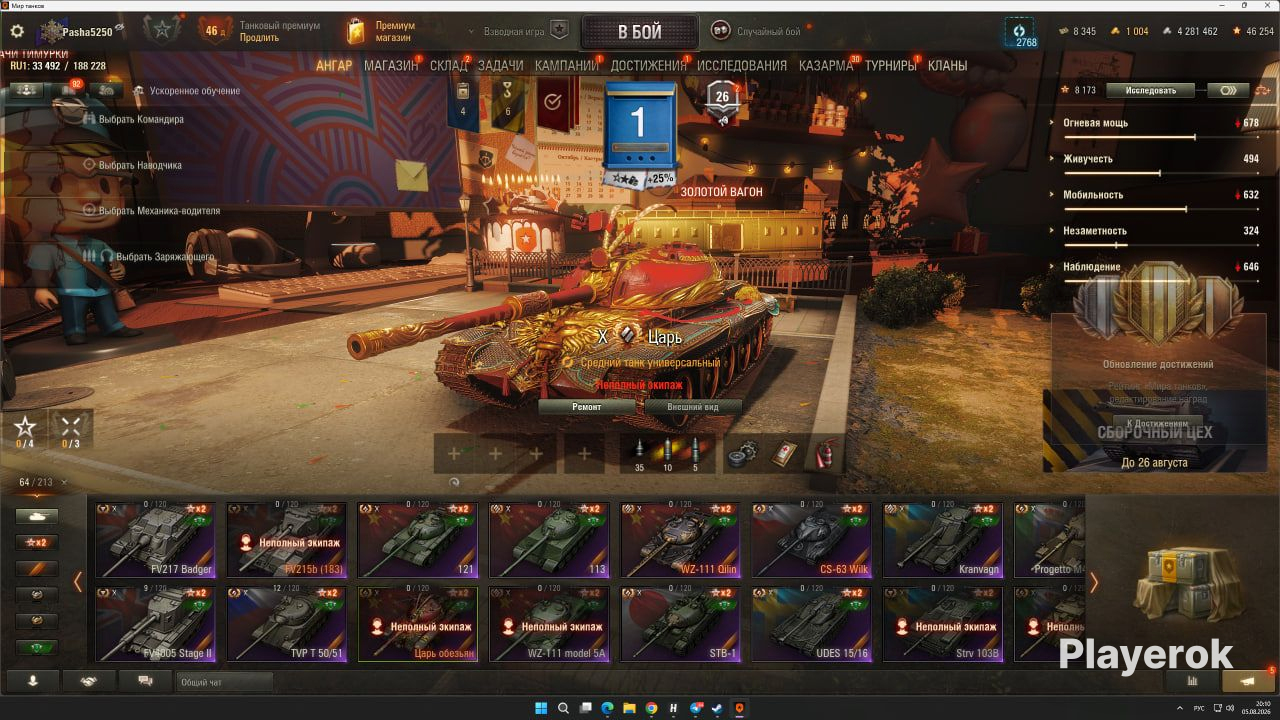This screenshot has height=720, width=1280.
Task: Expand Выбрать Командира crew slot
Action: pos(133,119)
